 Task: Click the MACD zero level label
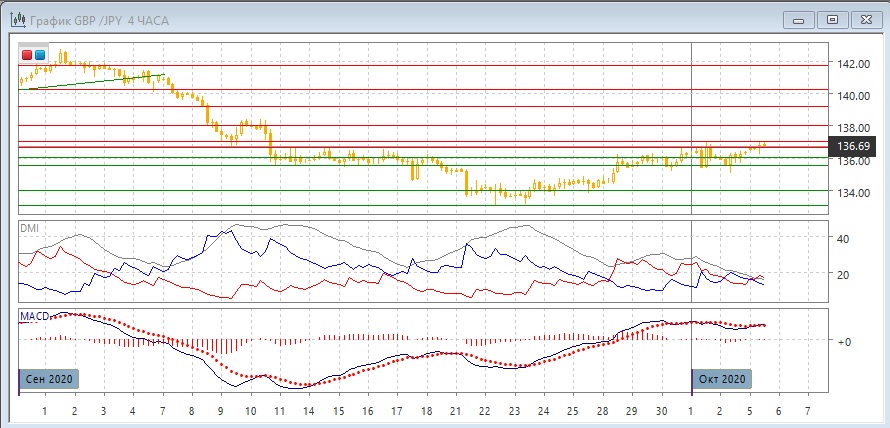(x=844, y=342)
